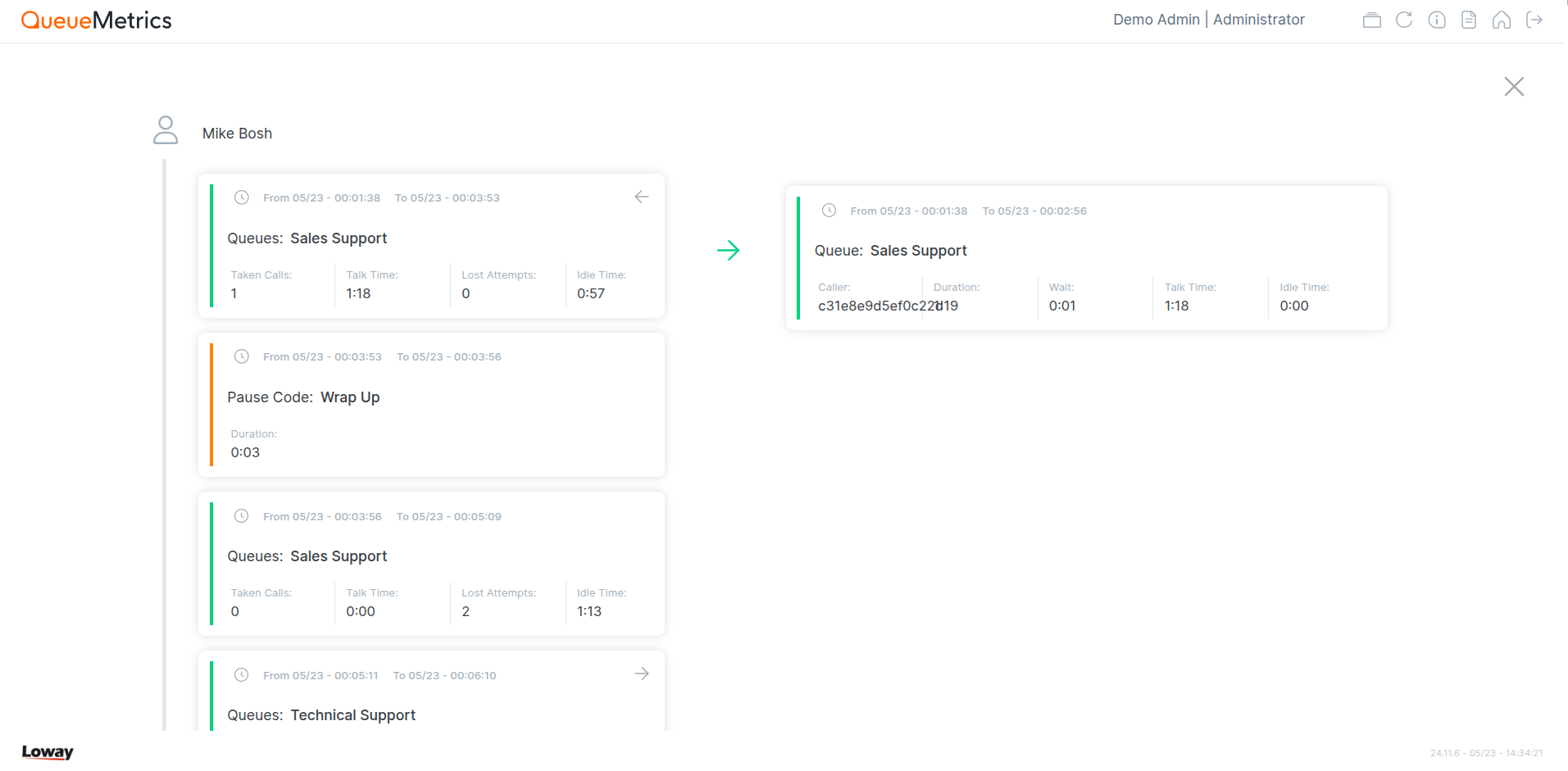The image size is (1568, 771).
Task: Select Demo Admin in the top bar
Action: click(1156, 19)
